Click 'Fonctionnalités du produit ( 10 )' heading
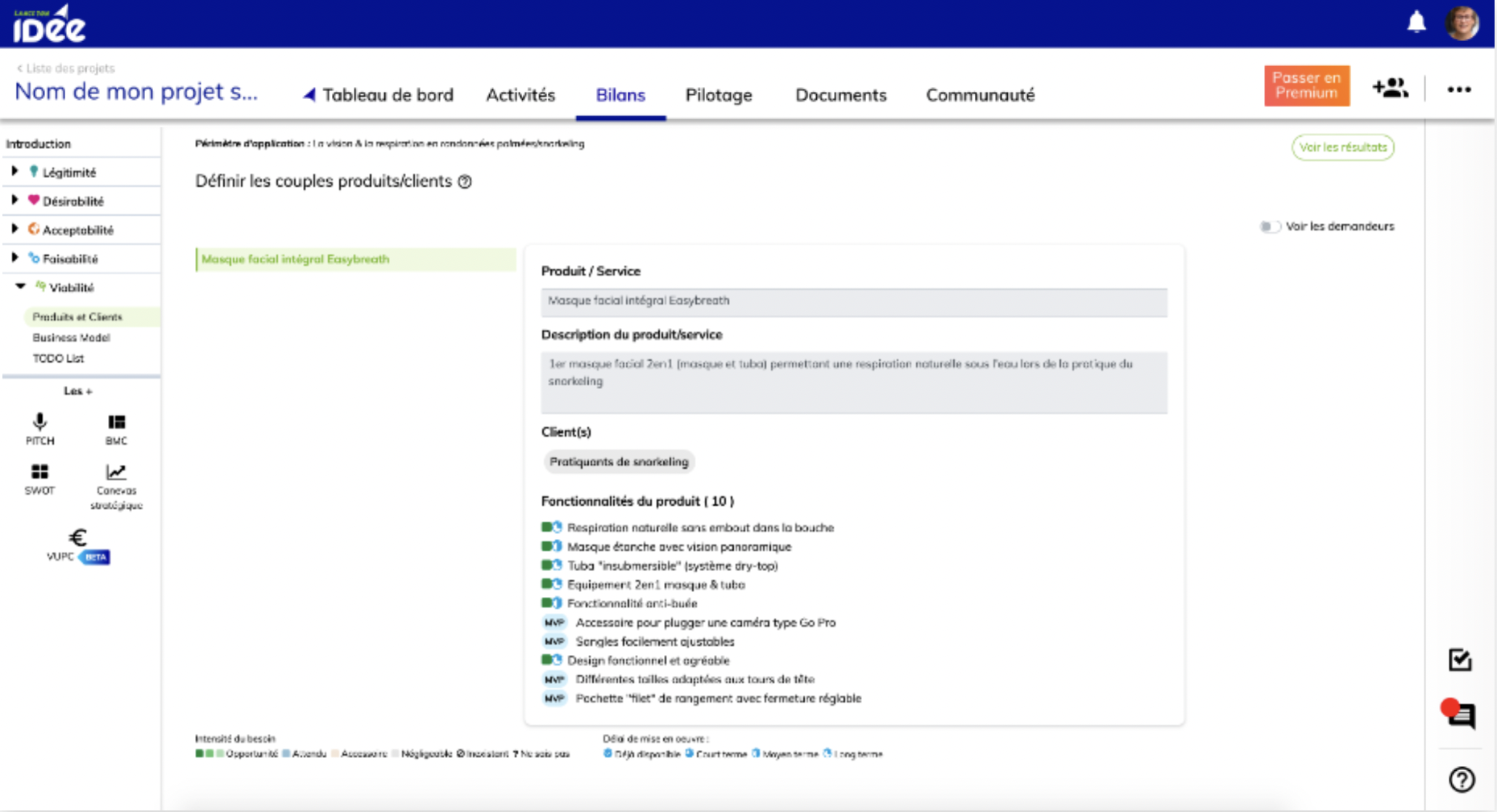This screenshot has width=1497, height=812. tap(637, 501)
